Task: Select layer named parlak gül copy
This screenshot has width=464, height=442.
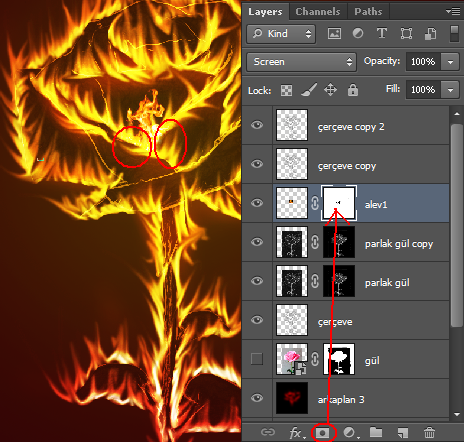Action: click(399, 244)
